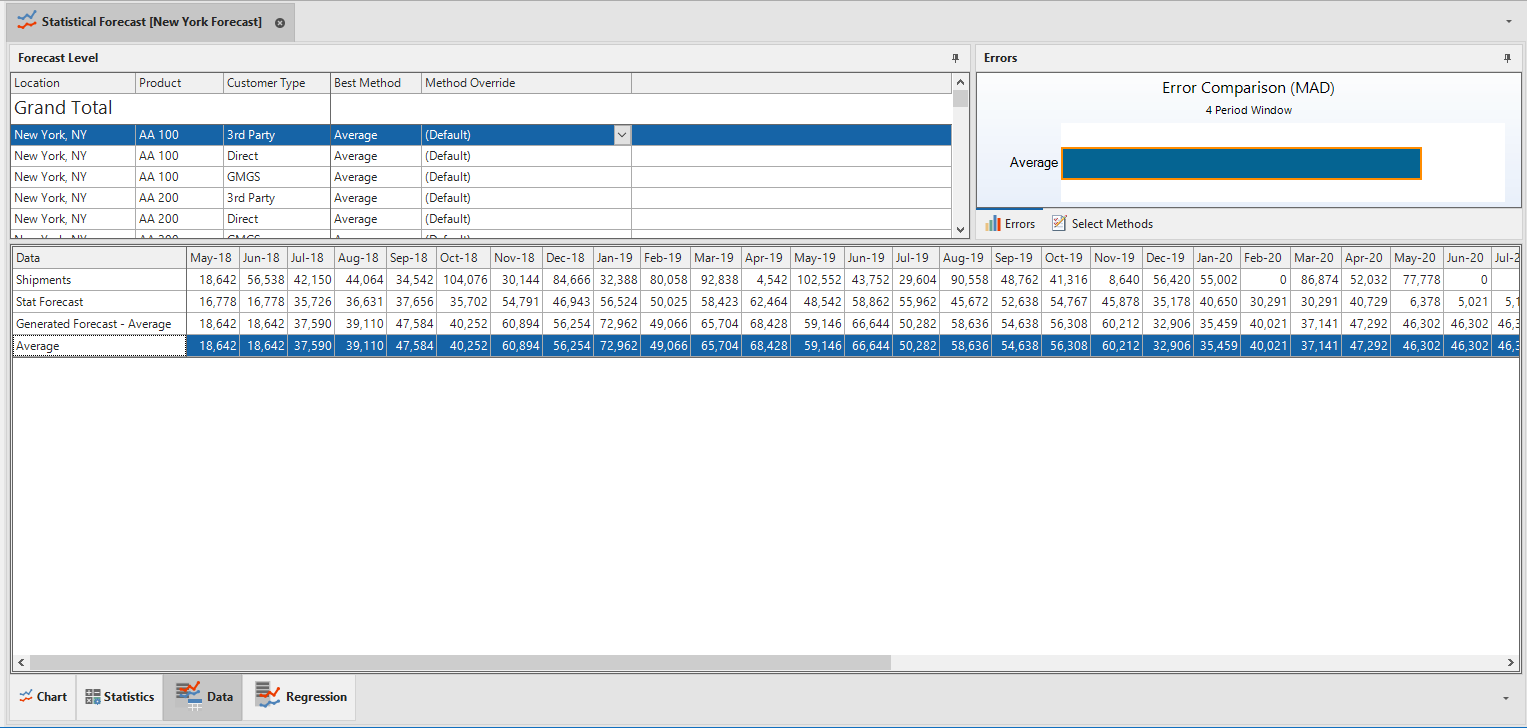Click the Average bar in Error Comparison
This screenshot has width=1527, height=728.
(x=1241, y=163)
